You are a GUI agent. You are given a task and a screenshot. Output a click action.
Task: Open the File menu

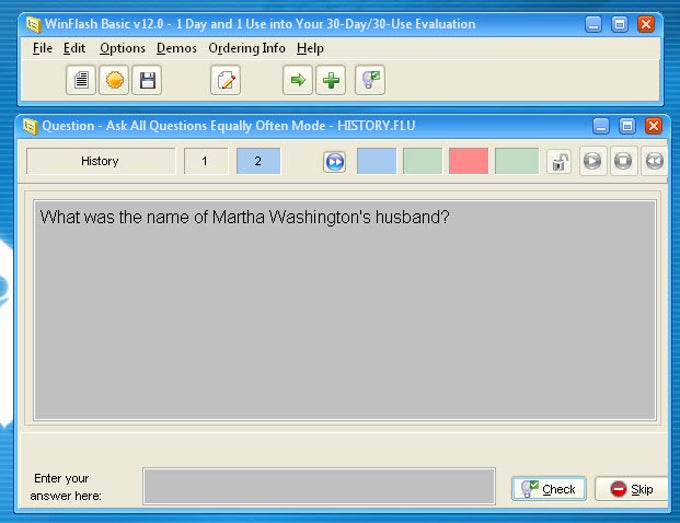click(42, 48)
